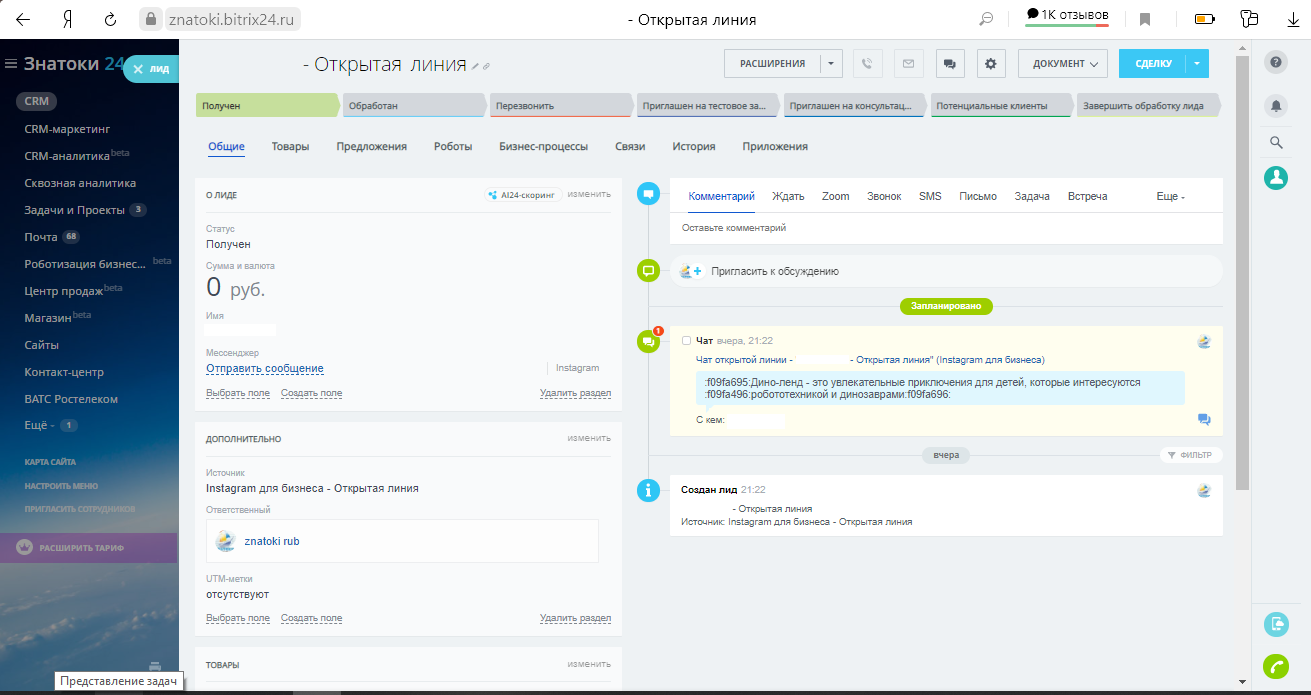Click AI24-скоринг badge
The image size is (1311, 695).
coord(523,195)
